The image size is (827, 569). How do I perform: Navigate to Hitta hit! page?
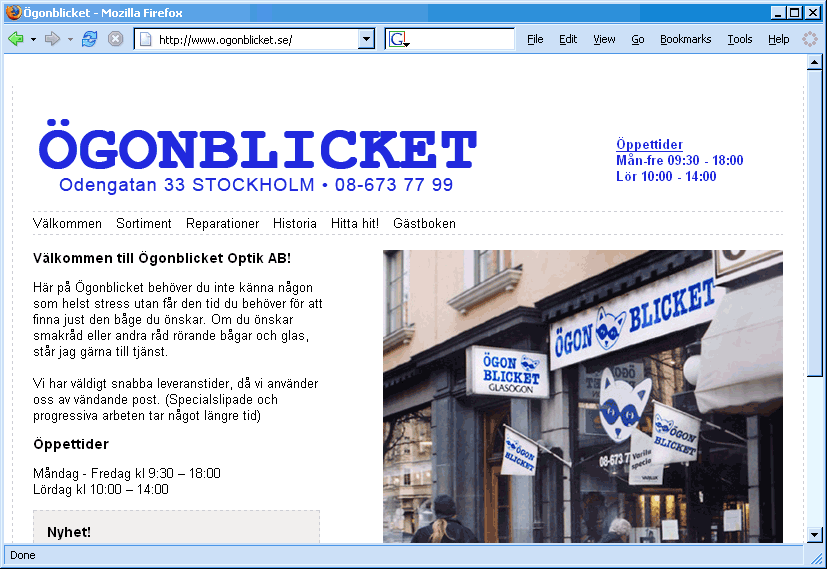tap(355, 223)
